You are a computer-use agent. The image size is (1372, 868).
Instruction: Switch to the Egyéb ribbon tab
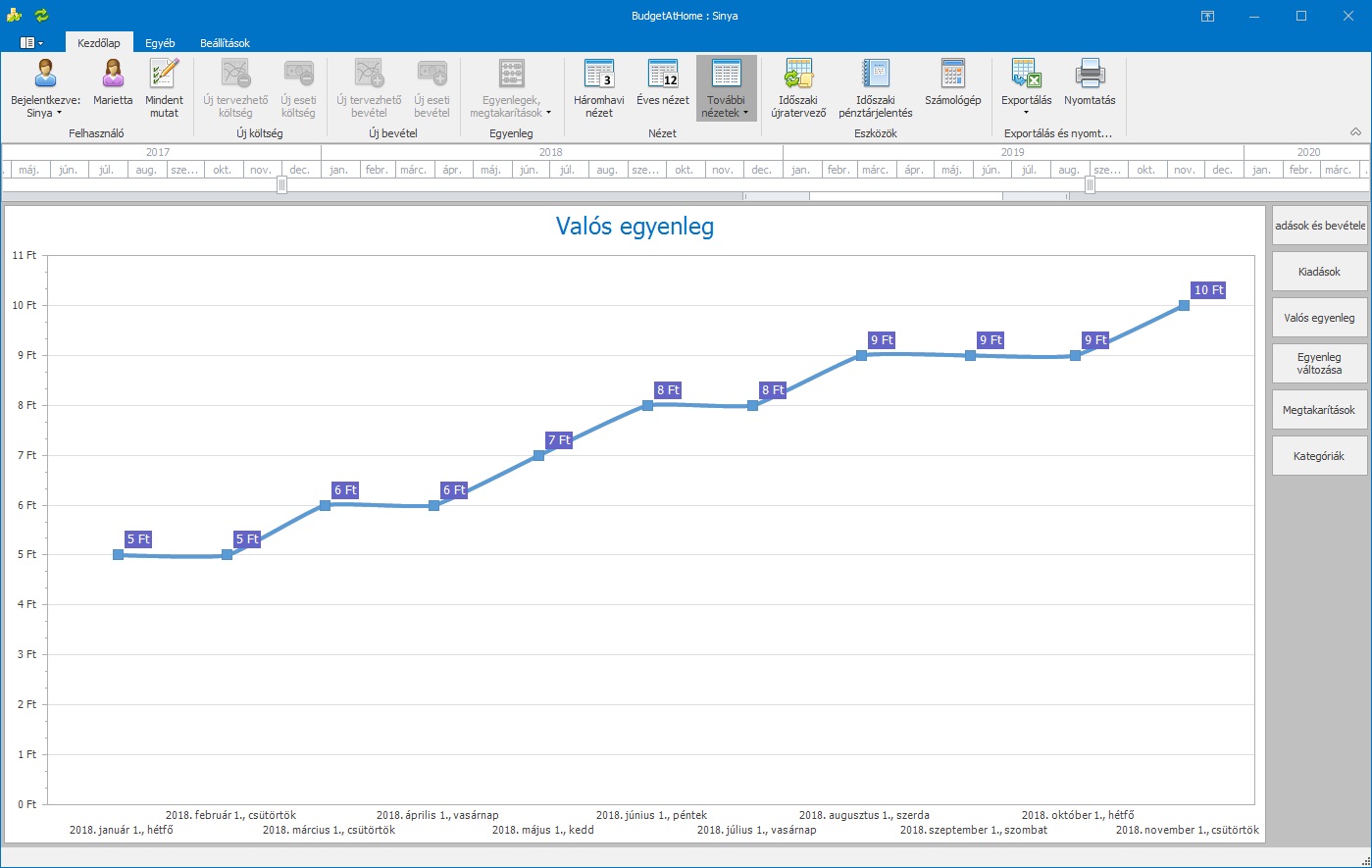pos(160,43)
